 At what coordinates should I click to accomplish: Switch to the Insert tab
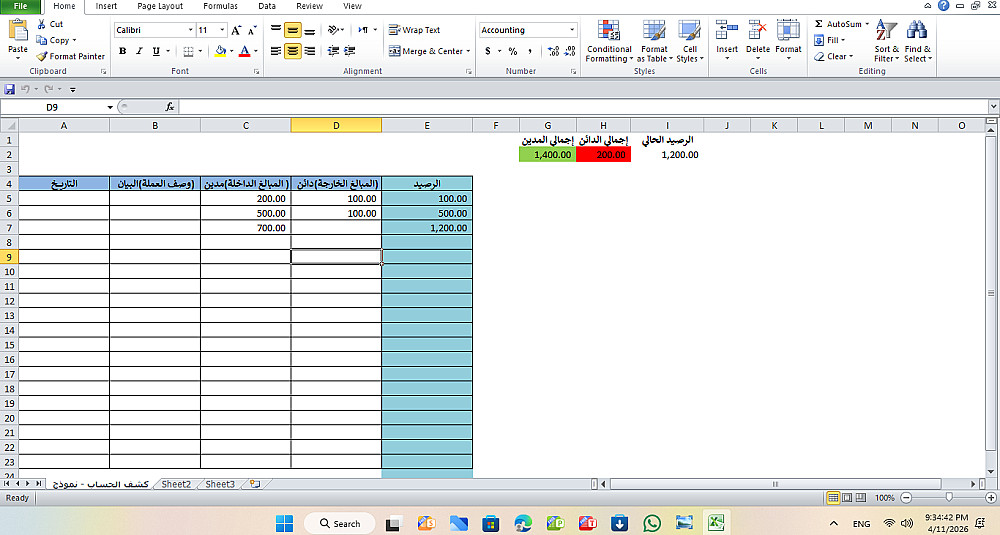[x=106, y=6]
